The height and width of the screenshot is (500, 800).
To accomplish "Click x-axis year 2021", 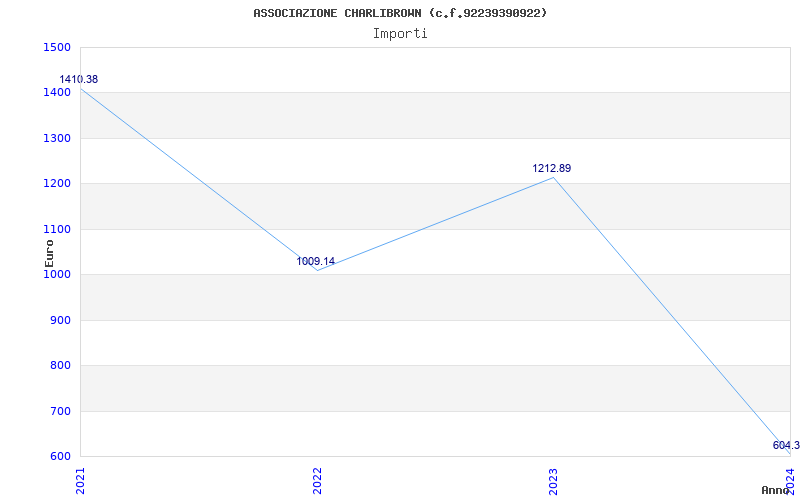I will (81, 481).
